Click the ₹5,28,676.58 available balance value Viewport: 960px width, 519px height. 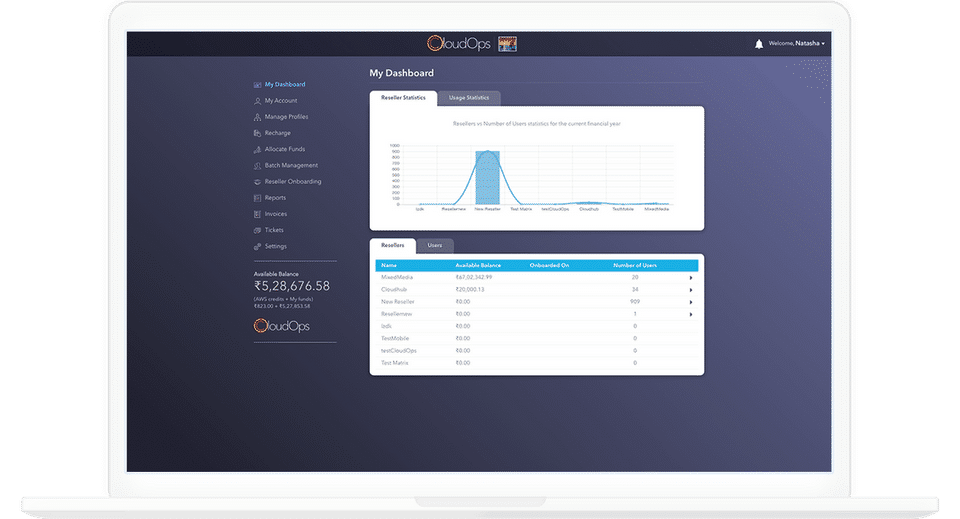click(291, 286)
